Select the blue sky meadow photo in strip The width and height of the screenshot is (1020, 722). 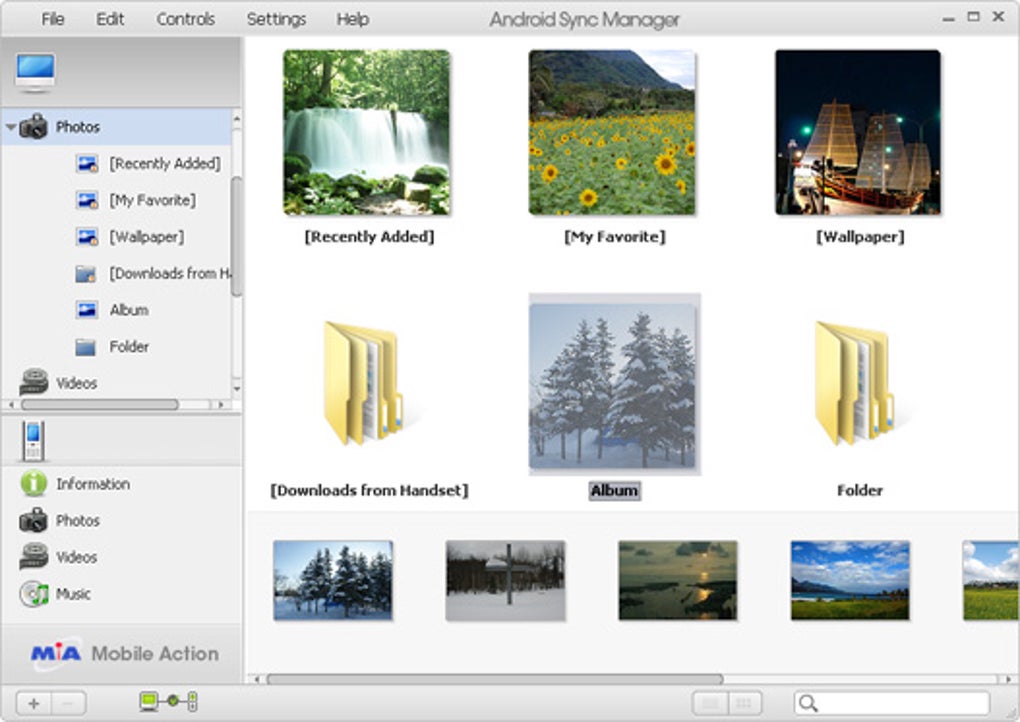coord(850,580)
